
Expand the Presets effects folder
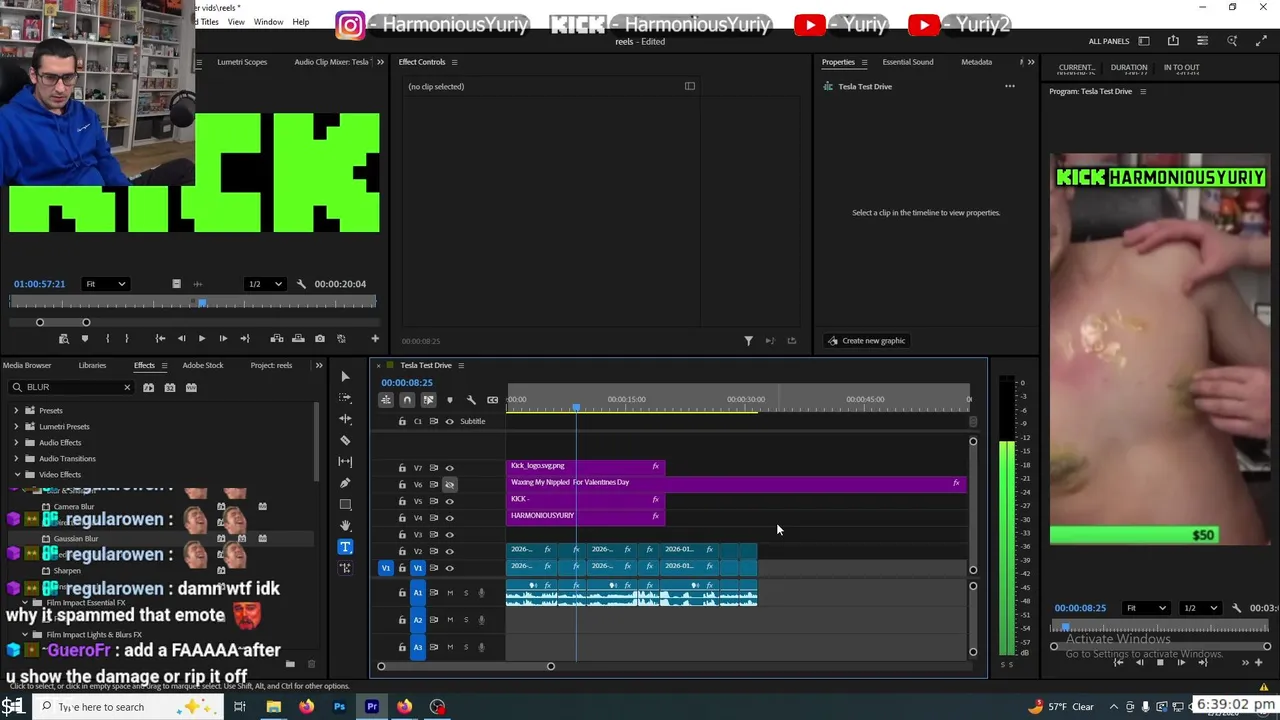click(x=15, y=410)
